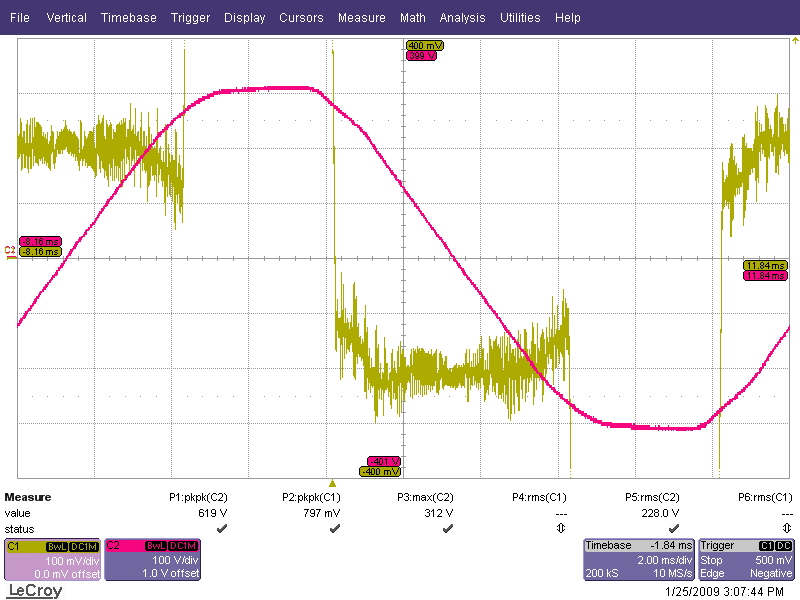The height and width of the screenshot is (600, 800).
Task: Open the Trigger descriptor box
Action: (x=746, y=560)
